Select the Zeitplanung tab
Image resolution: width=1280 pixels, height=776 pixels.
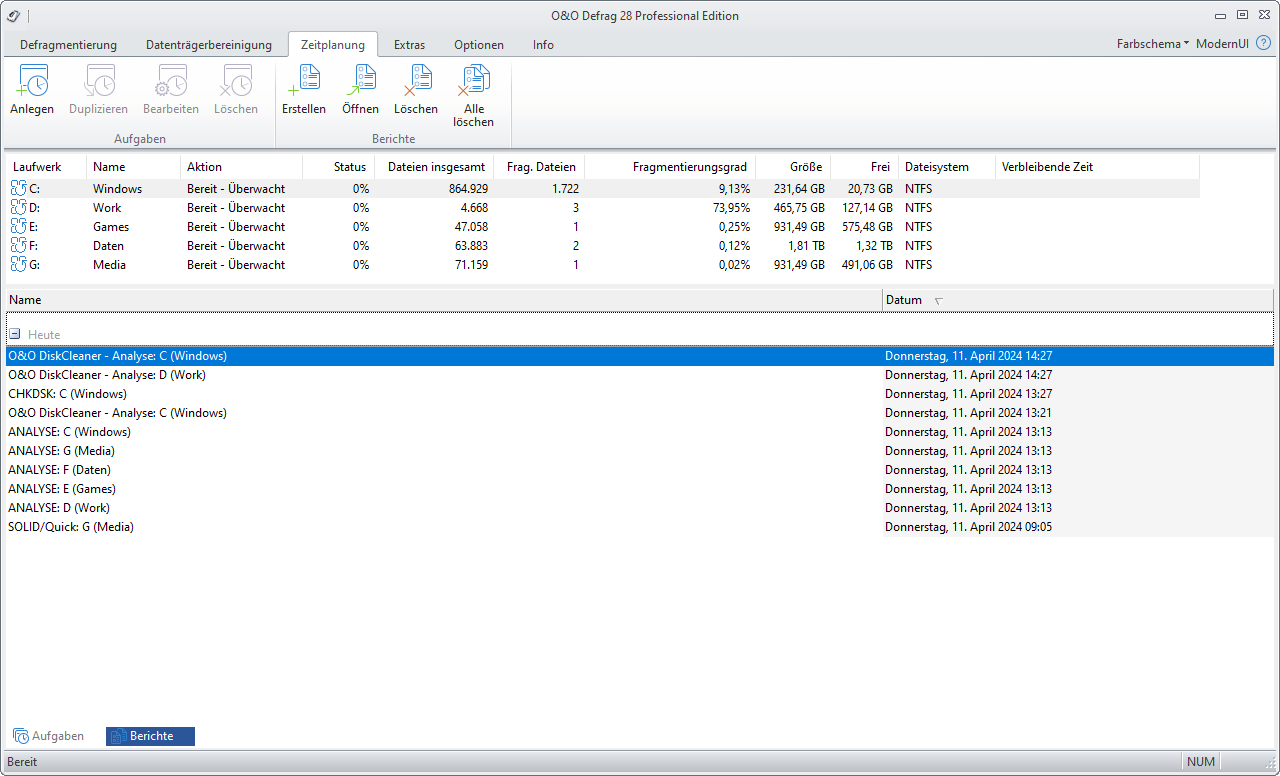(333, 45)
